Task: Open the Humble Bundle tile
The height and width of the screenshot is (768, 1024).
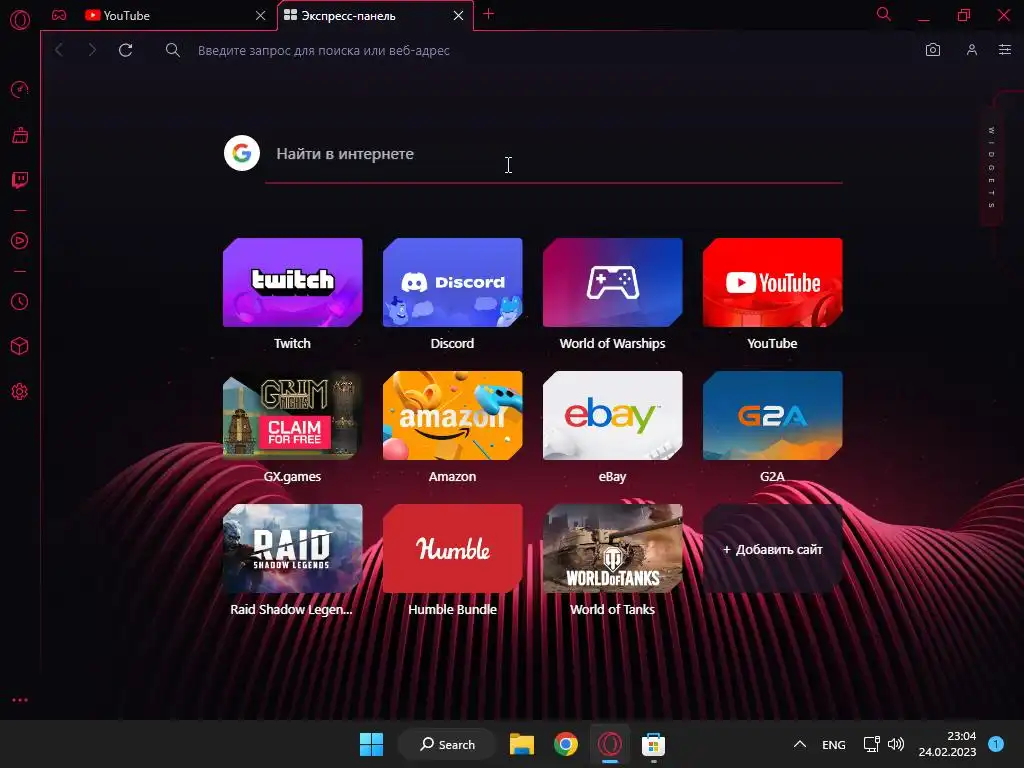Action: [x=453, y=549]
